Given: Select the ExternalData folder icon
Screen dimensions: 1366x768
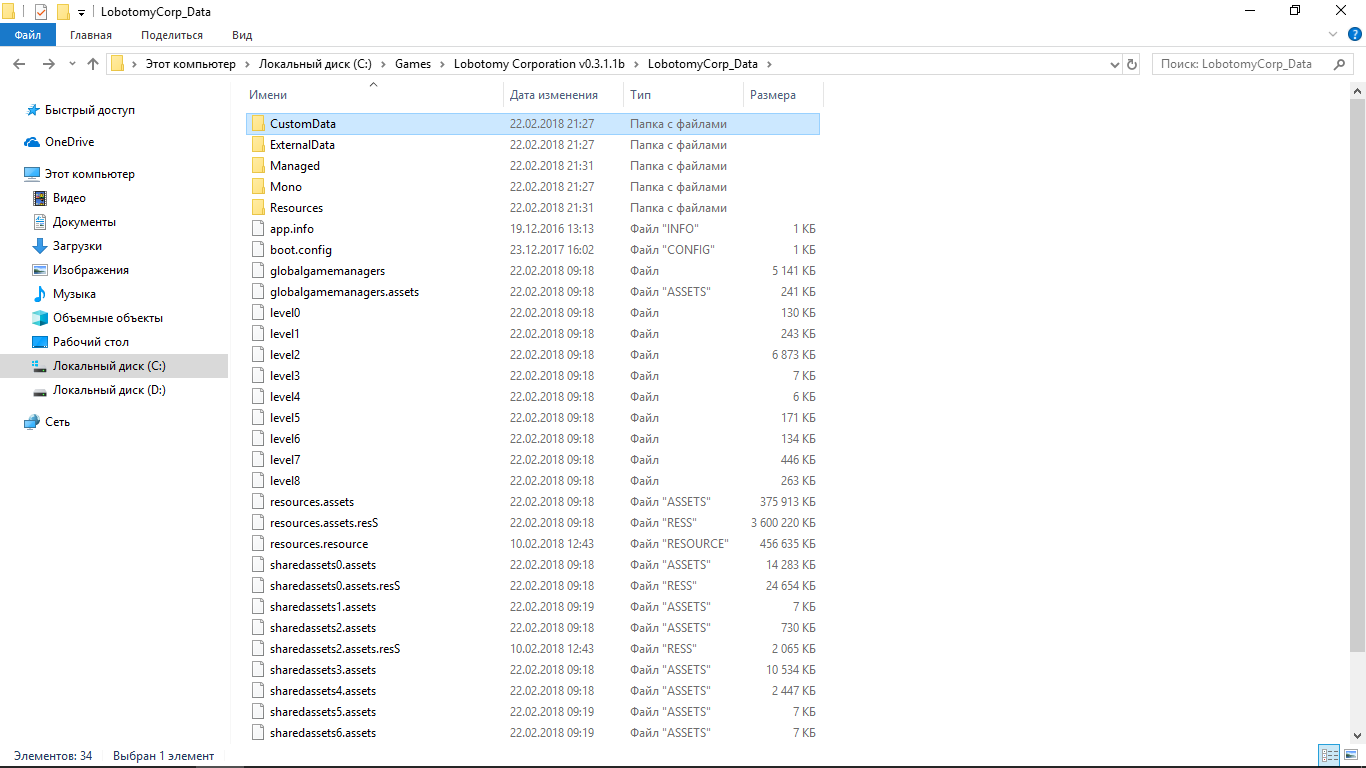Looking at the screenshot, I should click(258, 145).
